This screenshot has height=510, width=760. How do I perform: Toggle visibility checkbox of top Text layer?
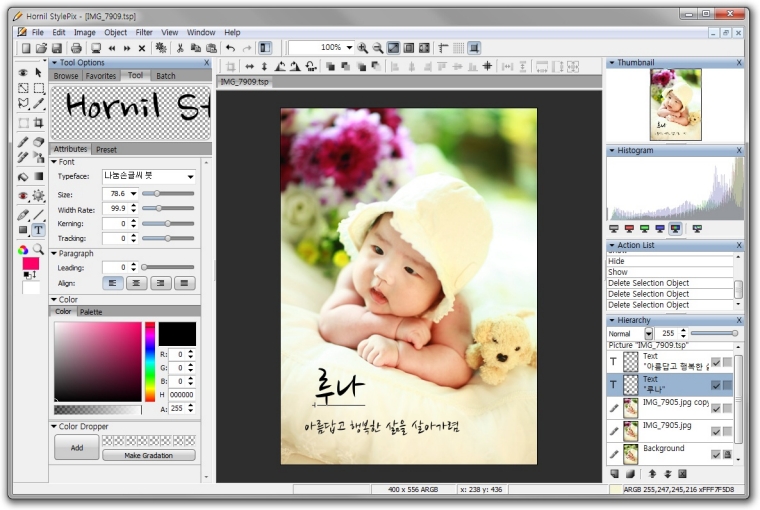tap(716, 363)
